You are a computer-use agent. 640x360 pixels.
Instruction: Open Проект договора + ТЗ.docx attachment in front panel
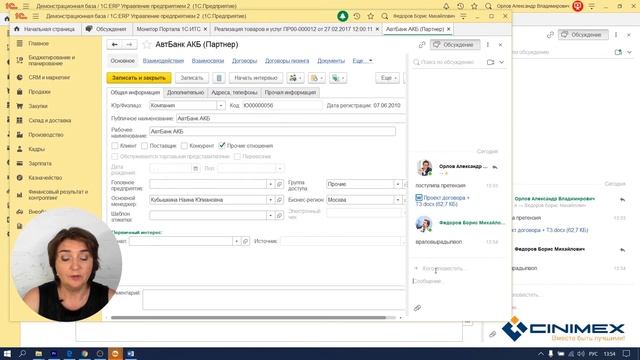coord(443,200)
